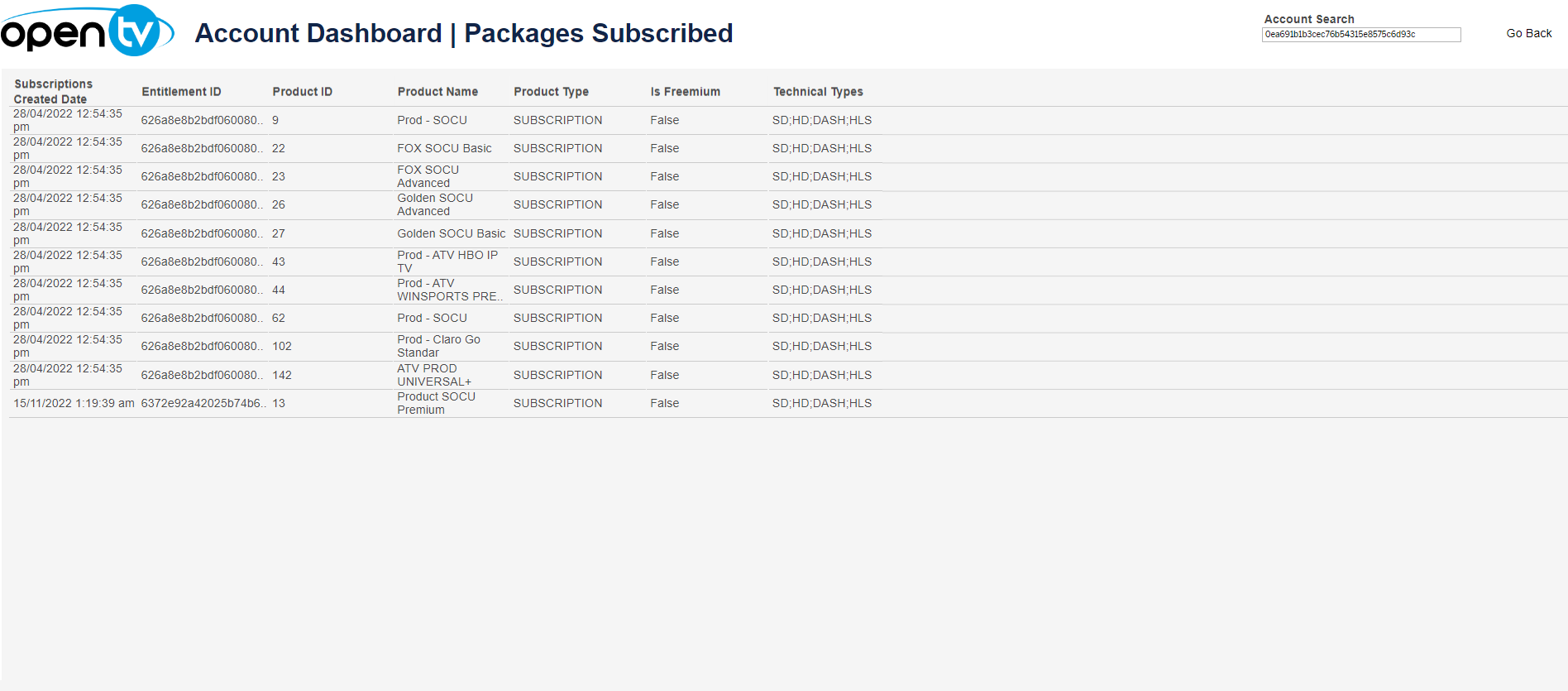Select the ATV PROD UNIVERSAL+ product
The width and height of the screenshot is (1568, 691).
[x=433, y=376]
